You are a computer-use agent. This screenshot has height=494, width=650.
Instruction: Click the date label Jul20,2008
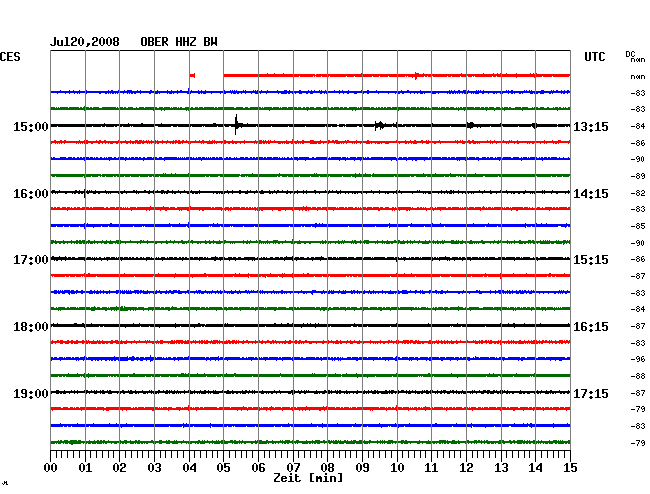[x=85, y=42]
